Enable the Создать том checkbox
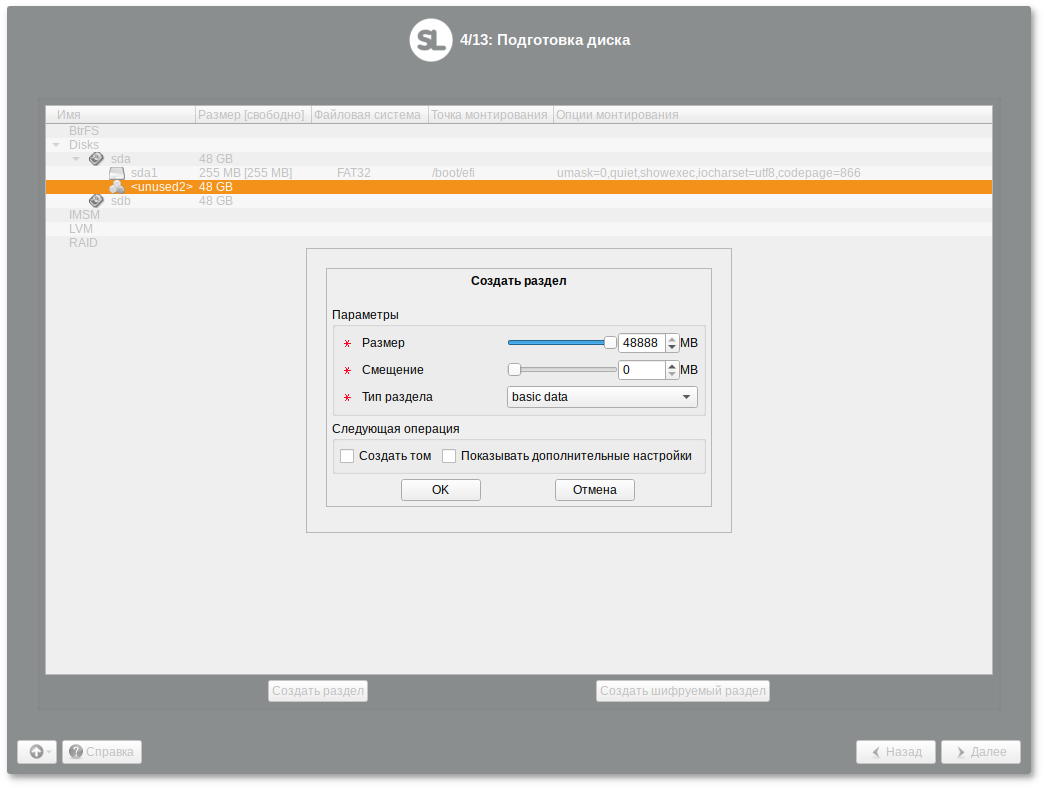 [x=346, y=455]
